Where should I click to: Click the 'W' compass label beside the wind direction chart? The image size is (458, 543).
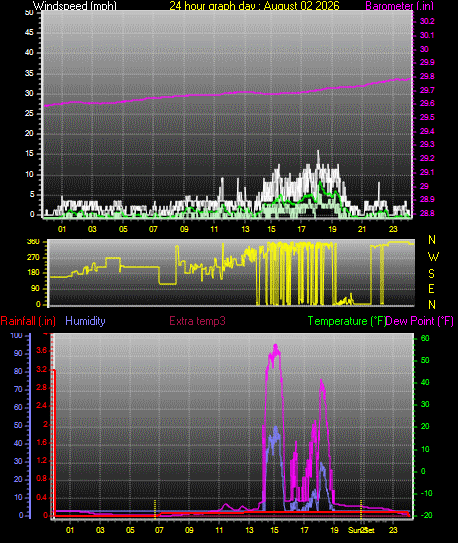[x=433, y=257]
